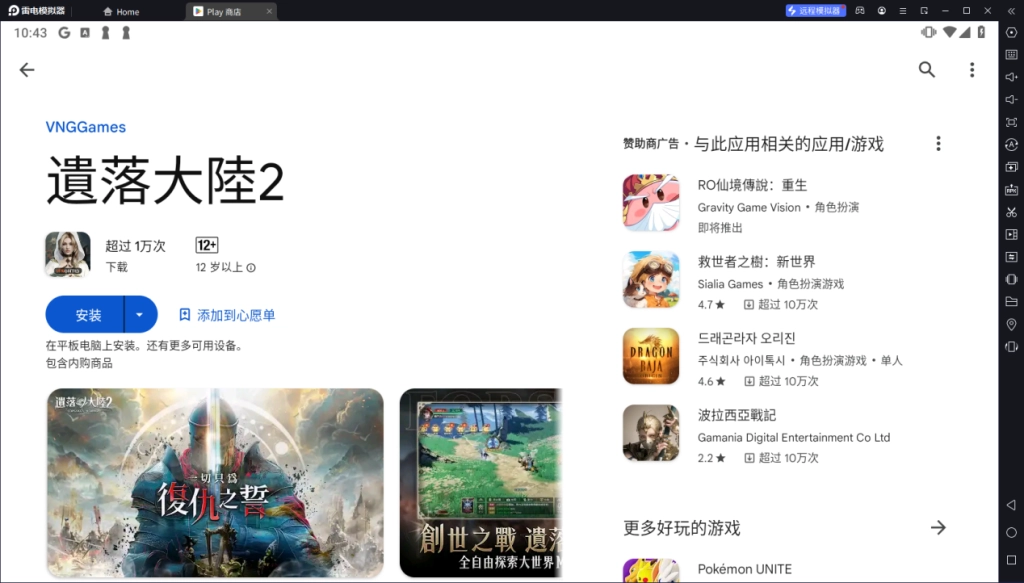Click the 包含内购商品 text
Image resolution: width=1024 pixels, height=583 pixels.
tap(79, 363)
